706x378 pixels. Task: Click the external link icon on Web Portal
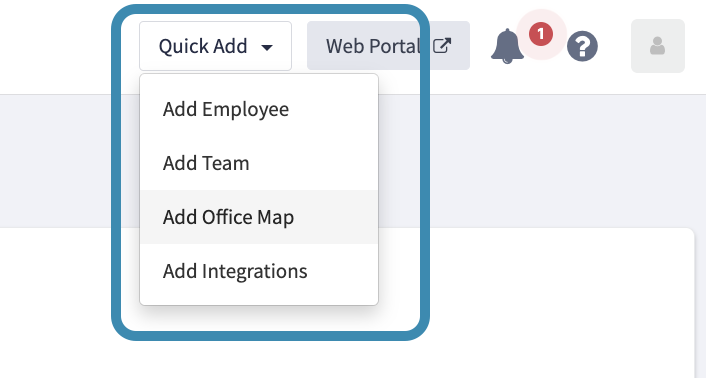point(442,46)
